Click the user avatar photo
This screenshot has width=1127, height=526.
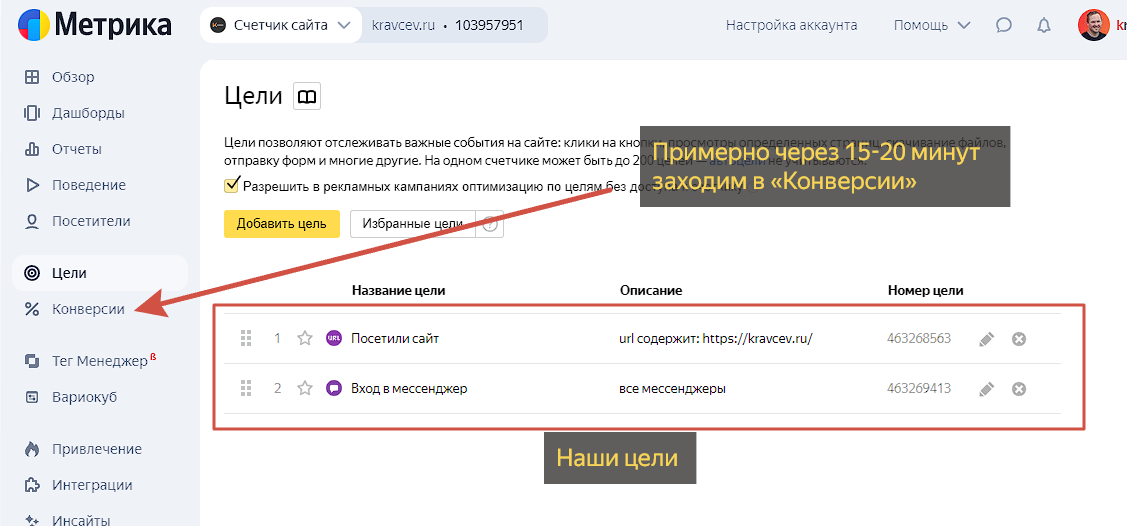[1093, 25]
